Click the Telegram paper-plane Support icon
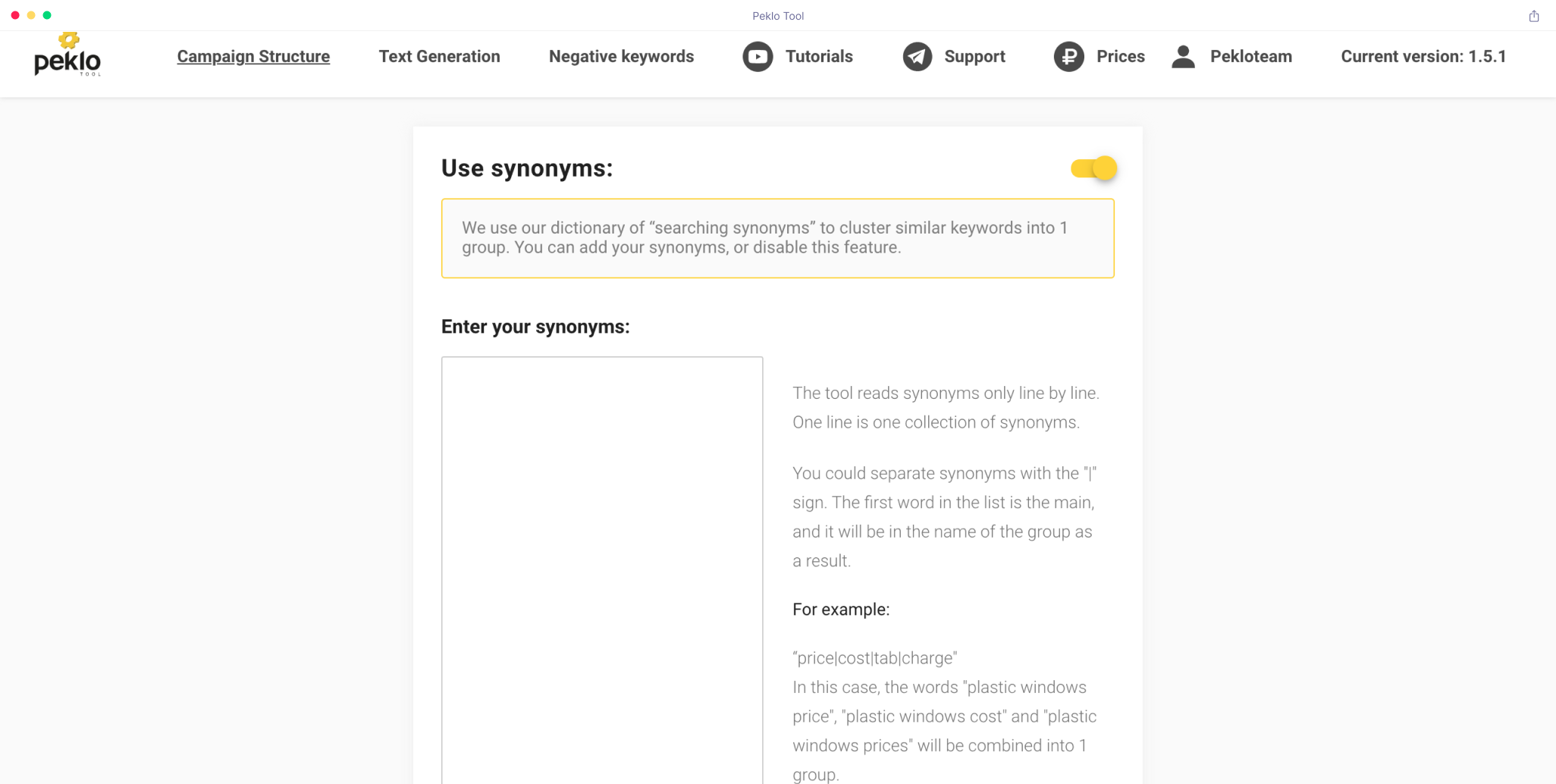The image size is (1556, 784). 917,57
